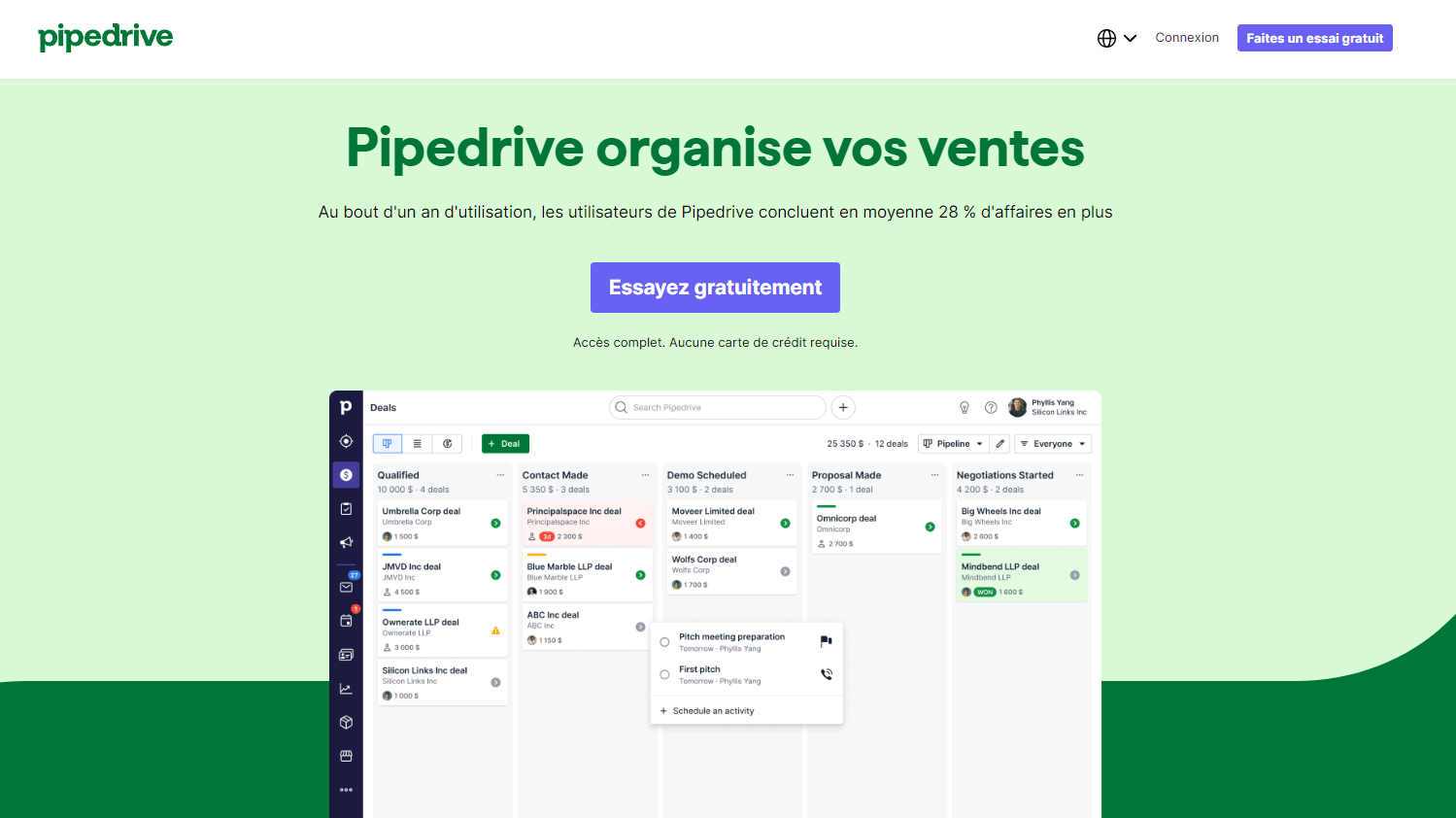Click the phone icon on First pitch

click(826, 674)
